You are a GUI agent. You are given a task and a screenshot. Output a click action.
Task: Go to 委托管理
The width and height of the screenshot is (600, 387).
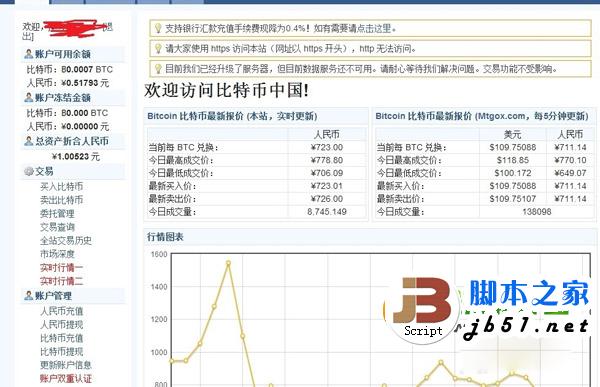[57, 214]
